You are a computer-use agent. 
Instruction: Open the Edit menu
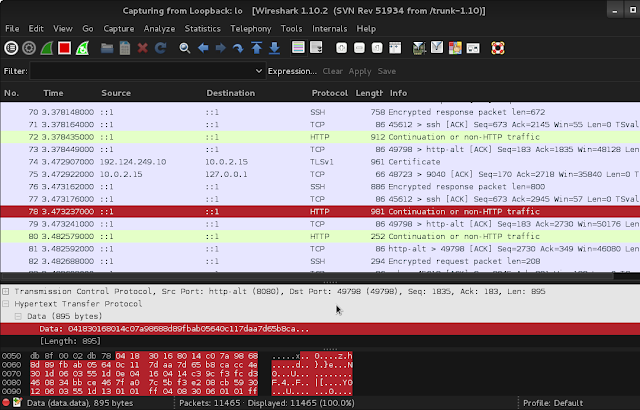pos(36,29)
